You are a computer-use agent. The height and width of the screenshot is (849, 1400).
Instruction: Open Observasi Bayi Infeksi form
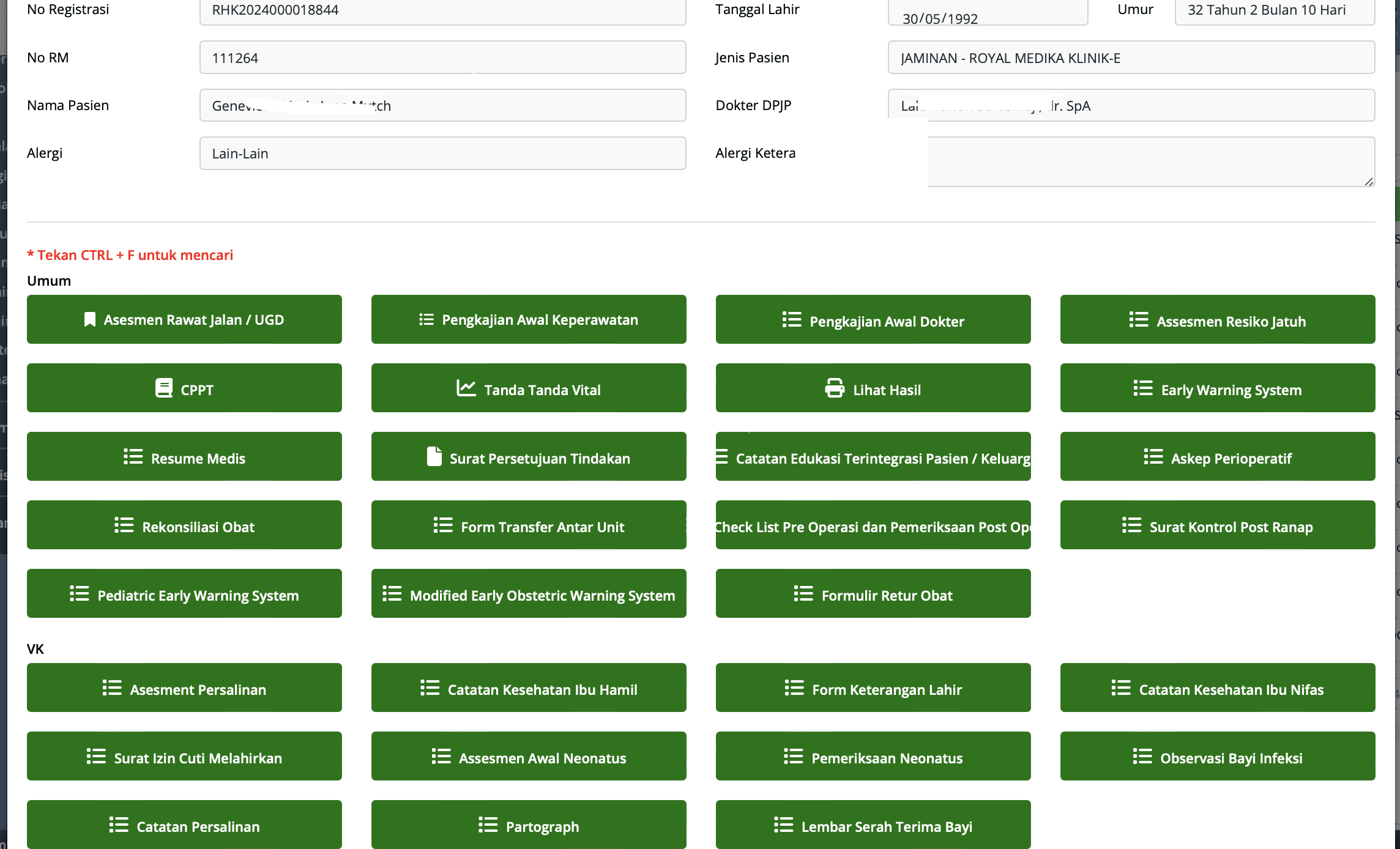(x=1218, y=757)
